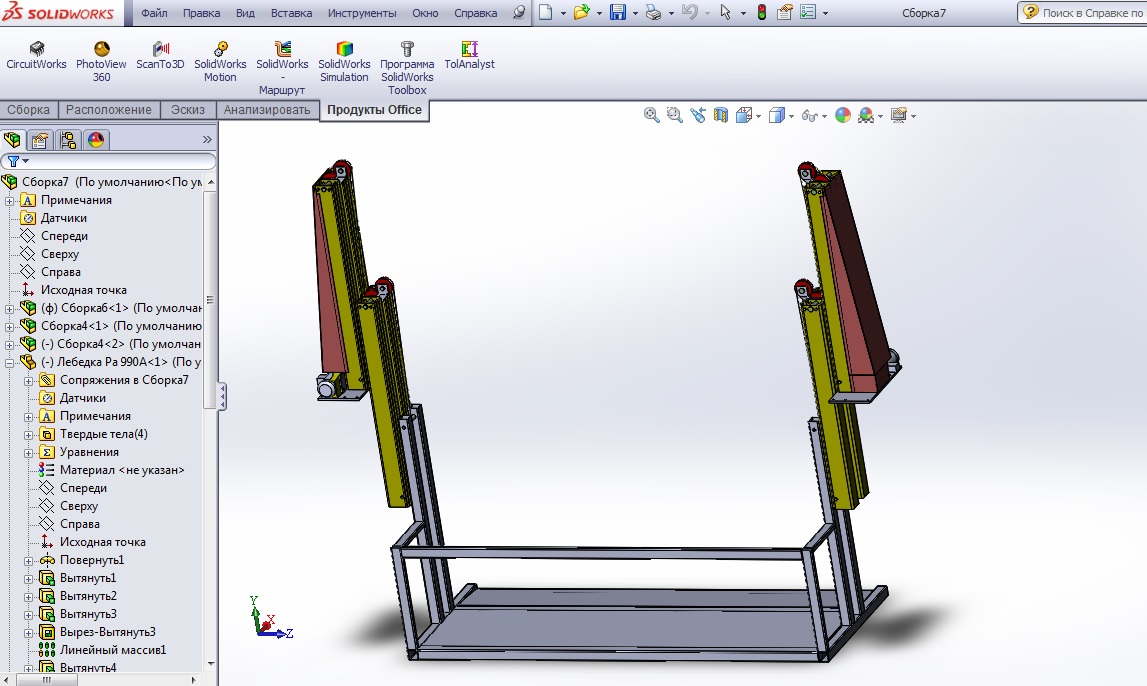Choose the Select cursor tool

click(x=726, y=12)
